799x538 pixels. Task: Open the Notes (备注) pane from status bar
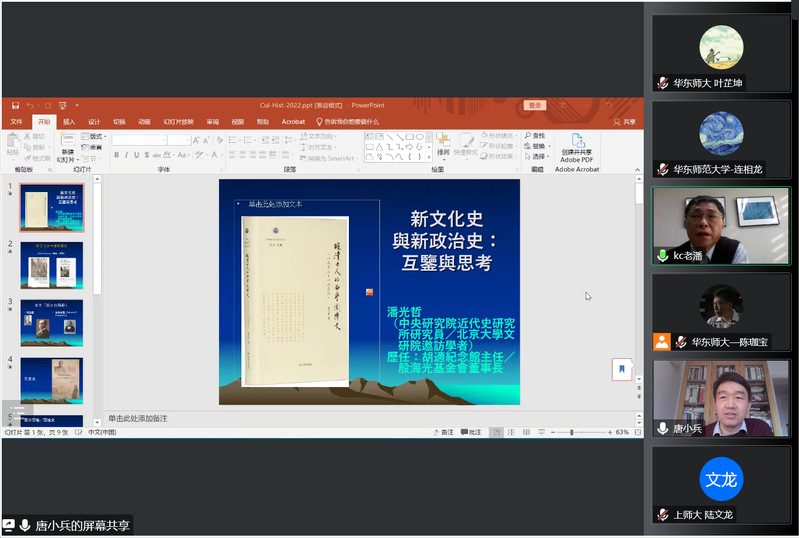pos(442,432)
